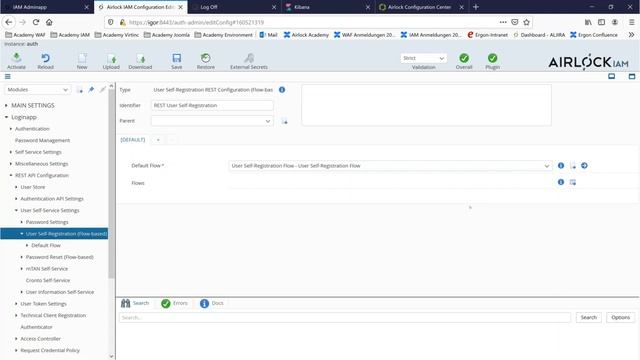Viewport: 640px width, 360px height.
Task: Select REST API Configuration tree item
Action: pyautogui.click(x=42, y=176)
